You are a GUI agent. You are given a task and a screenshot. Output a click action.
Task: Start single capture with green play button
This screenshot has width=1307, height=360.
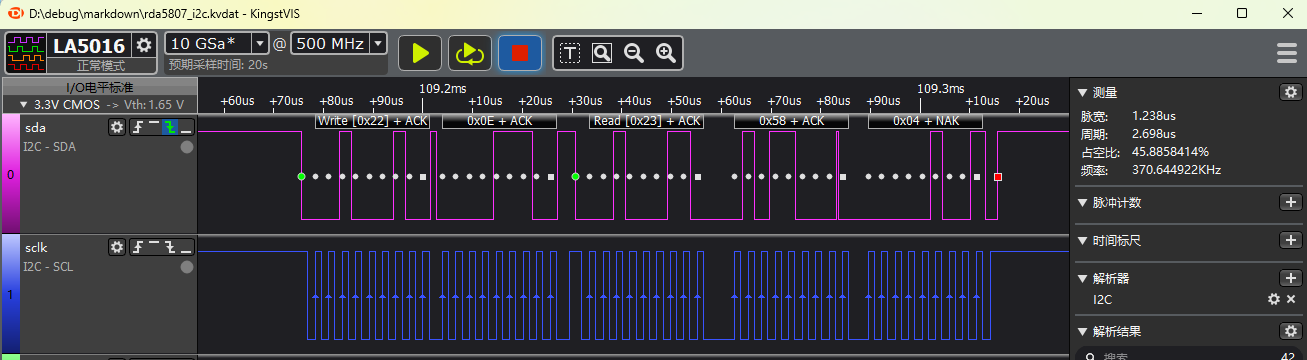coord(420,53)
